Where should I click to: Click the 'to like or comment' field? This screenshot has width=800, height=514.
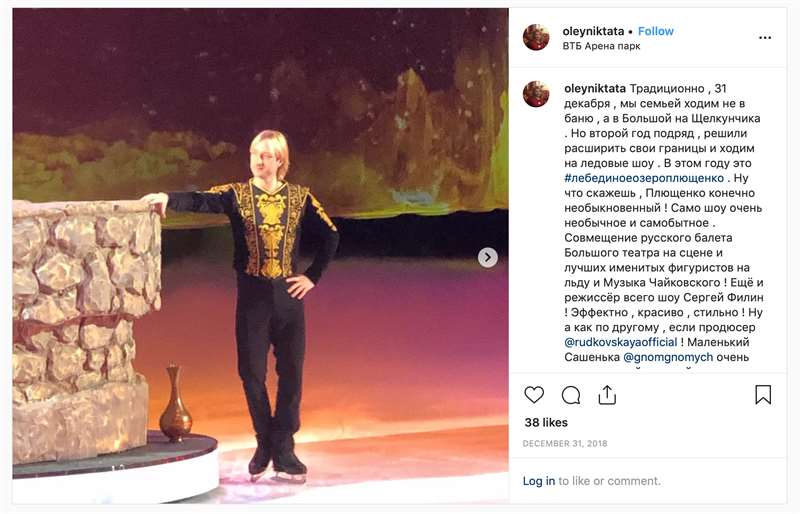[x=609, y=481]
